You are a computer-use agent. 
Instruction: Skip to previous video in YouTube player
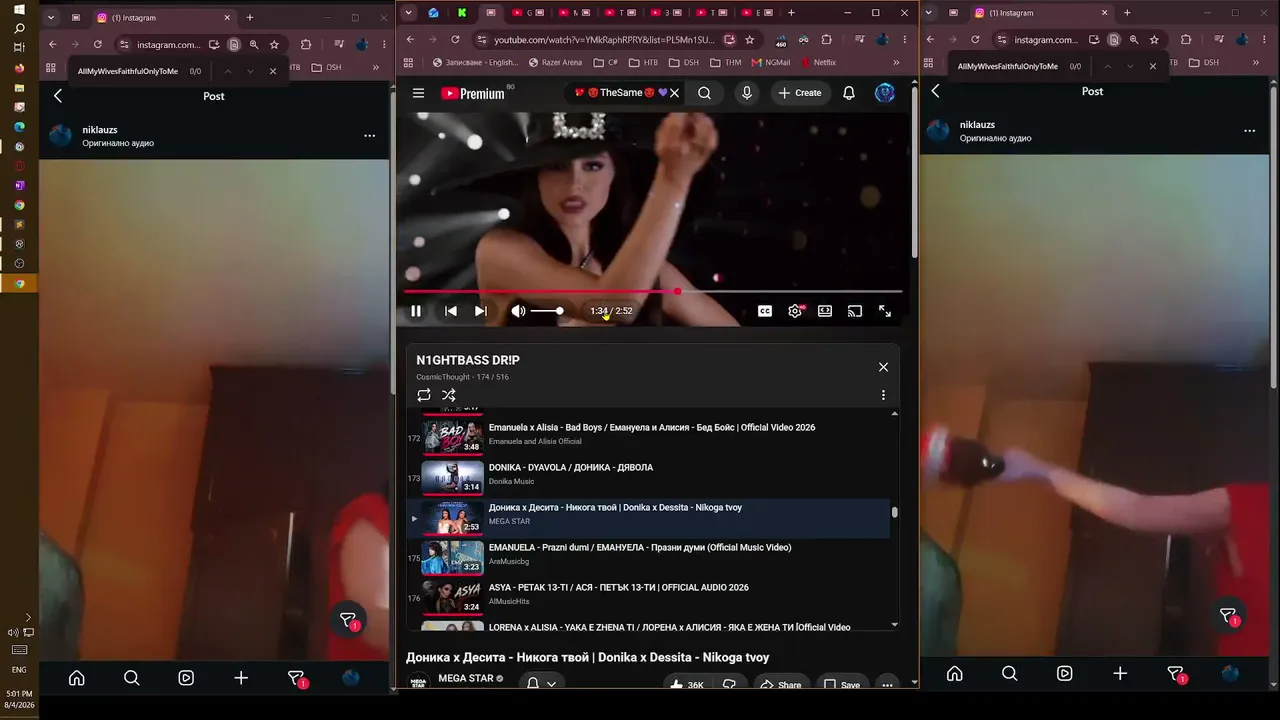click(x=451, y=311)
